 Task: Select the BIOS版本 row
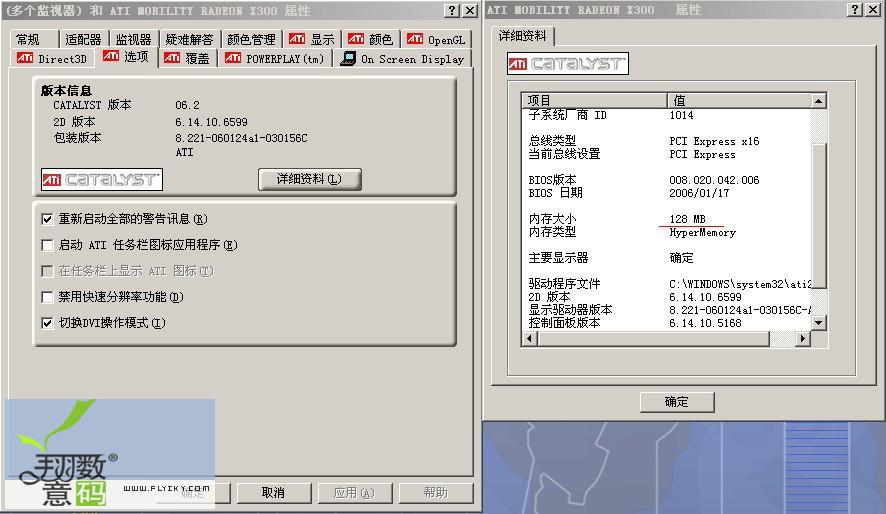(x=667, y=180)
